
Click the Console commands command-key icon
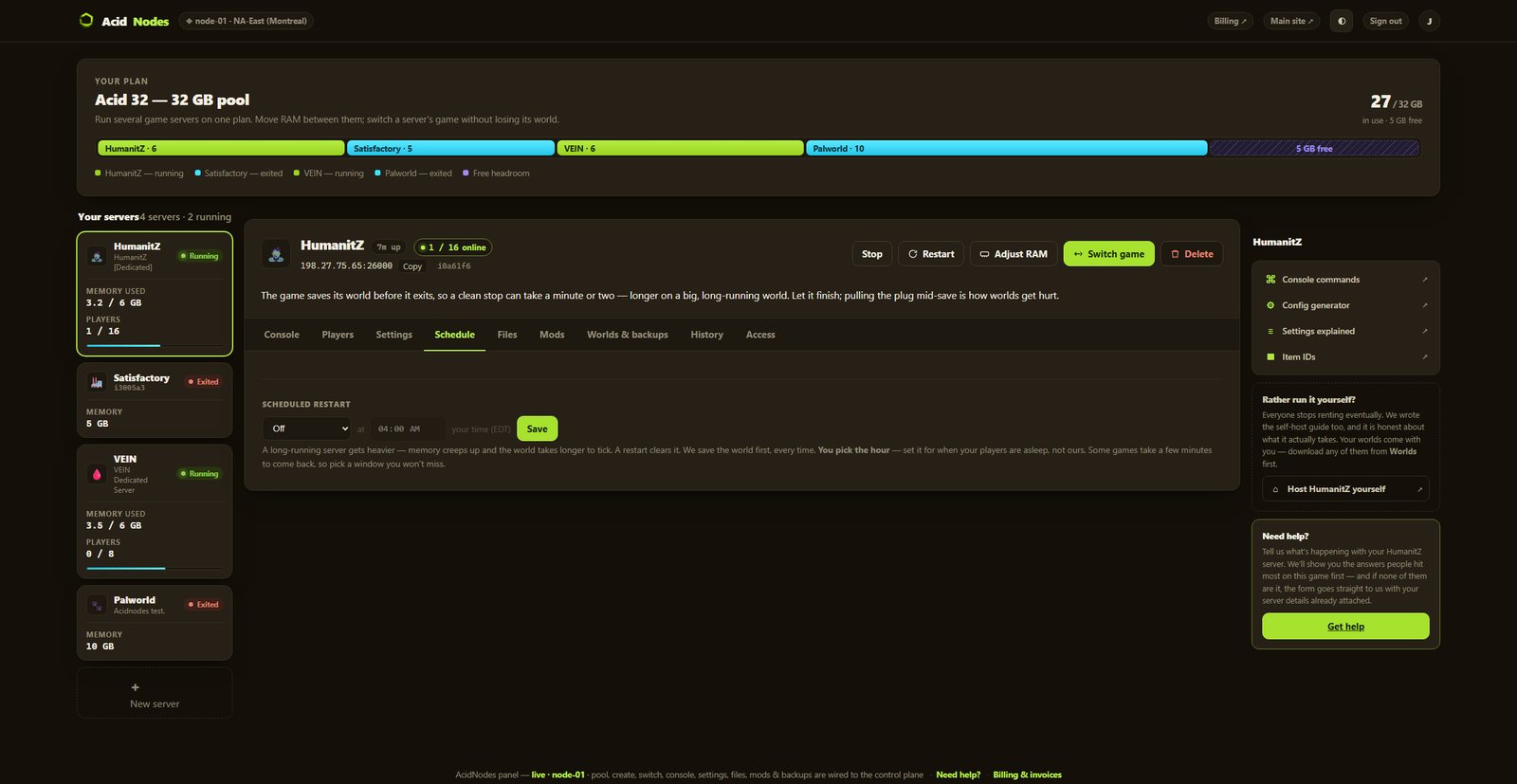tap(1270, 280)
